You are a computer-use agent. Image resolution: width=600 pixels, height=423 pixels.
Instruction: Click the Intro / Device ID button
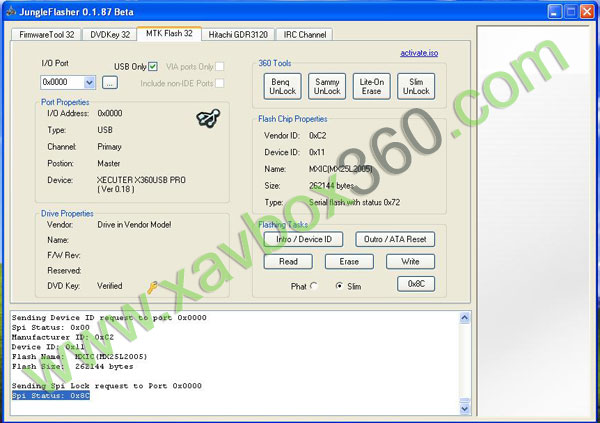[x=303, y=239]
